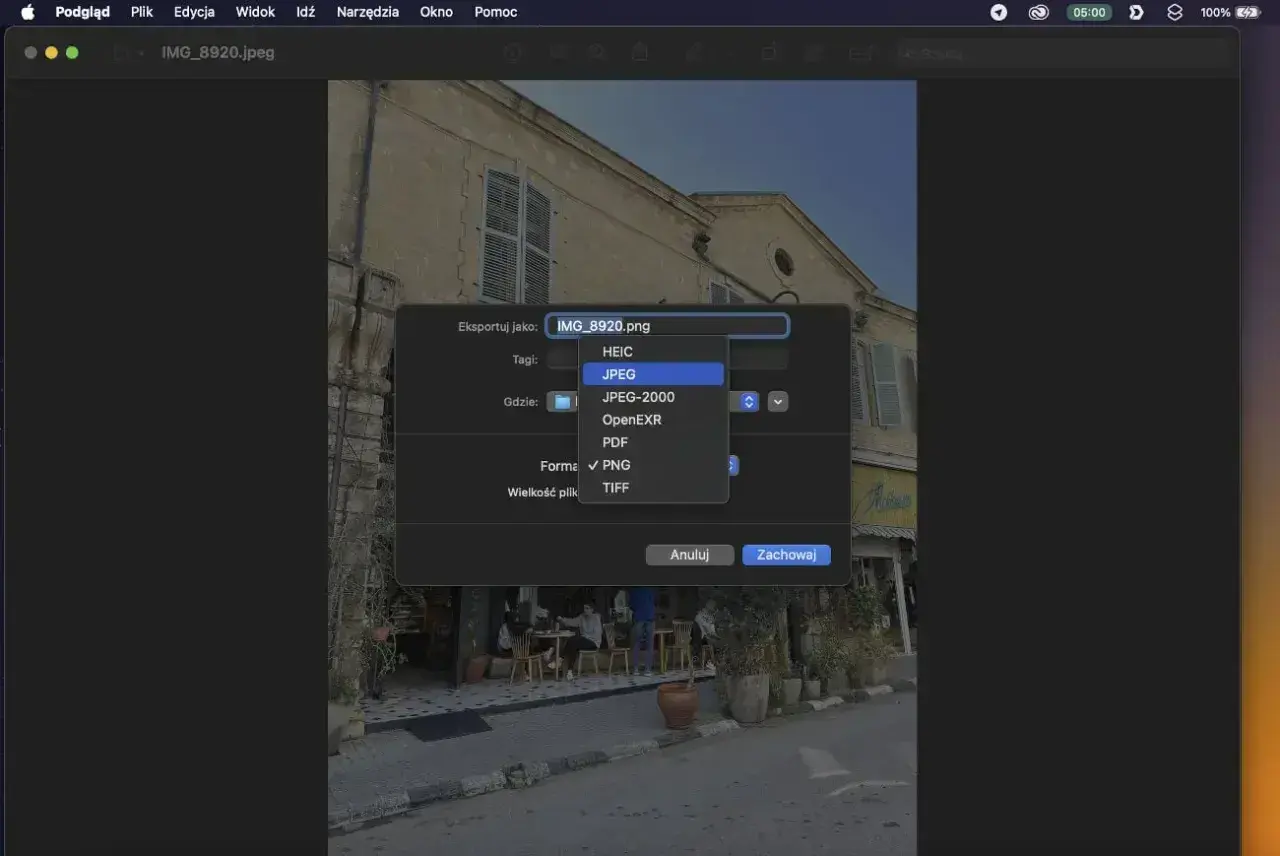Screen dimensions: 1280x856
Task: Click the folder icon in Gdzie field
Action: [563, 402]
